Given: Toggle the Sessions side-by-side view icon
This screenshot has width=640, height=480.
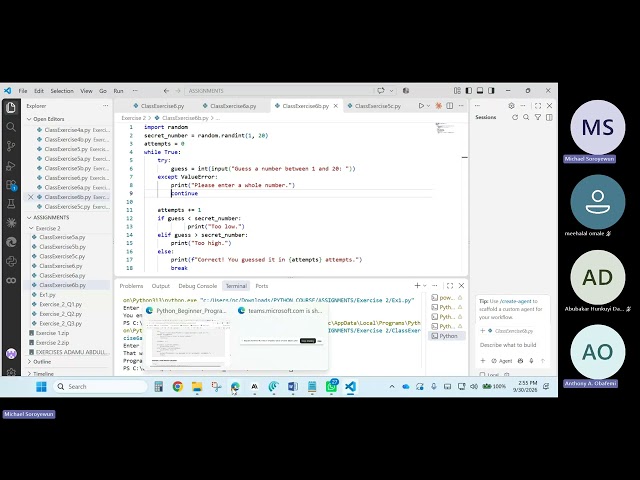Looking at the screenshot, I should coord(549,118).
